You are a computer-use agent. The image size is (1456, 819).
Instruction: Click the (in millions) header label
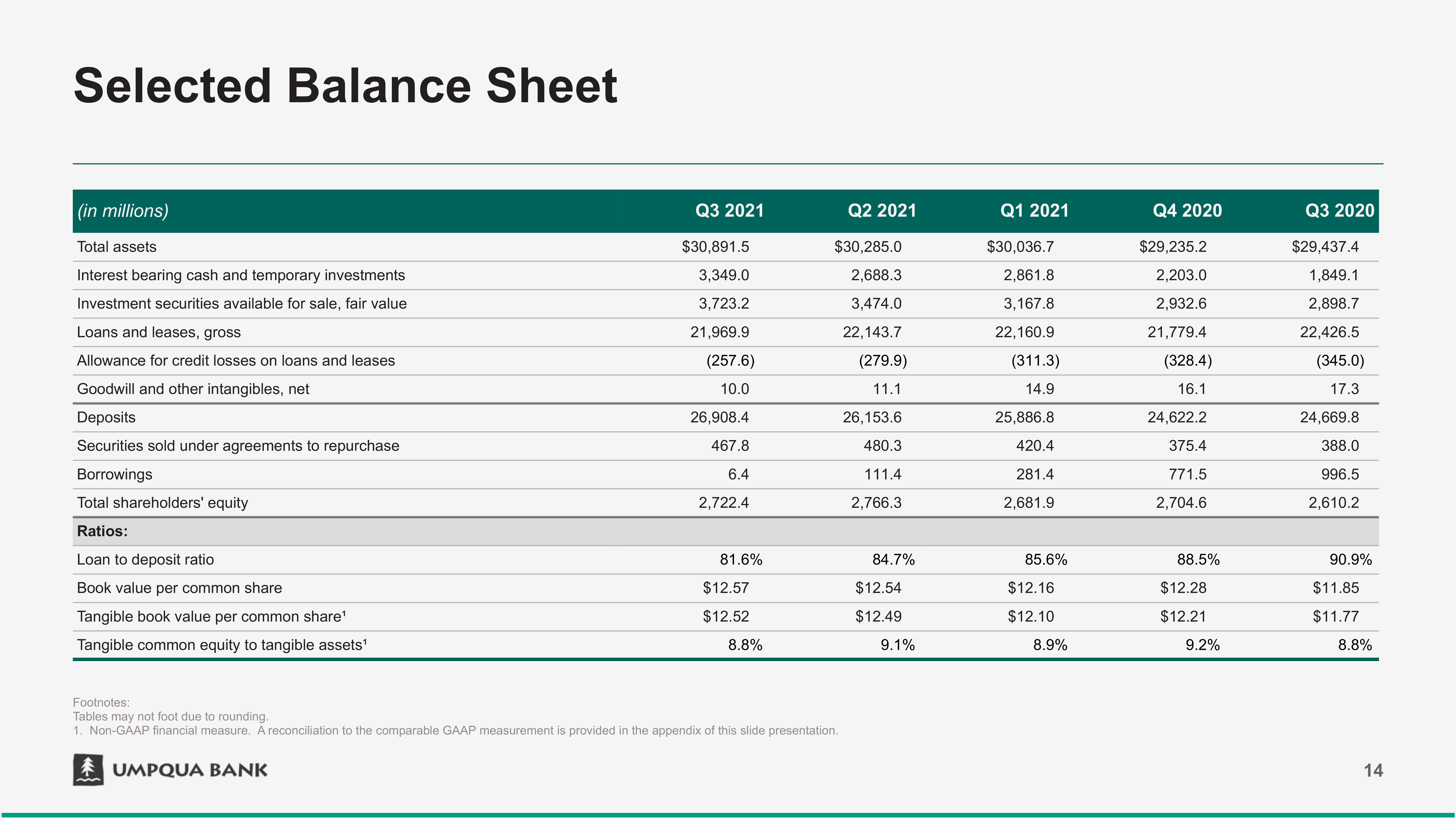pyautogui.click(x=123, y=211)
